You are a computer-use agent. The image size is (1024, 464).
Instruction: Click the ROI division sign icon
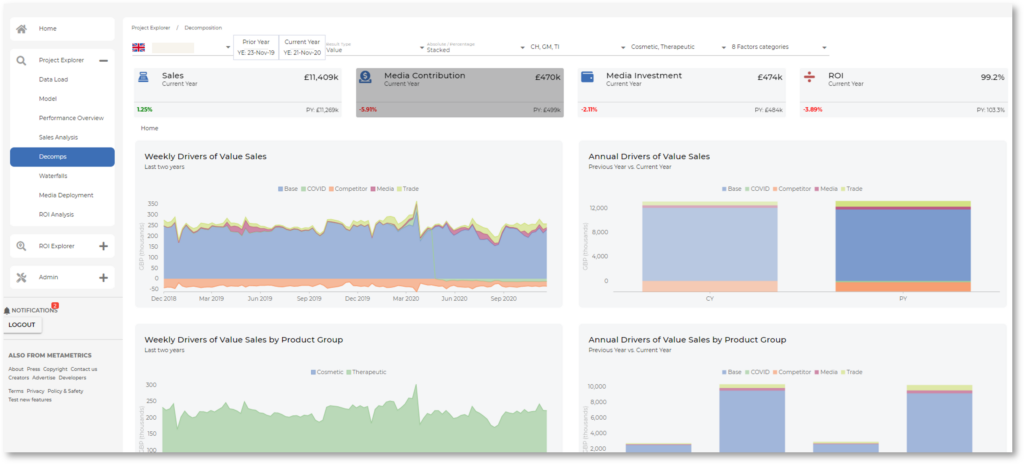tap(809, 77)
